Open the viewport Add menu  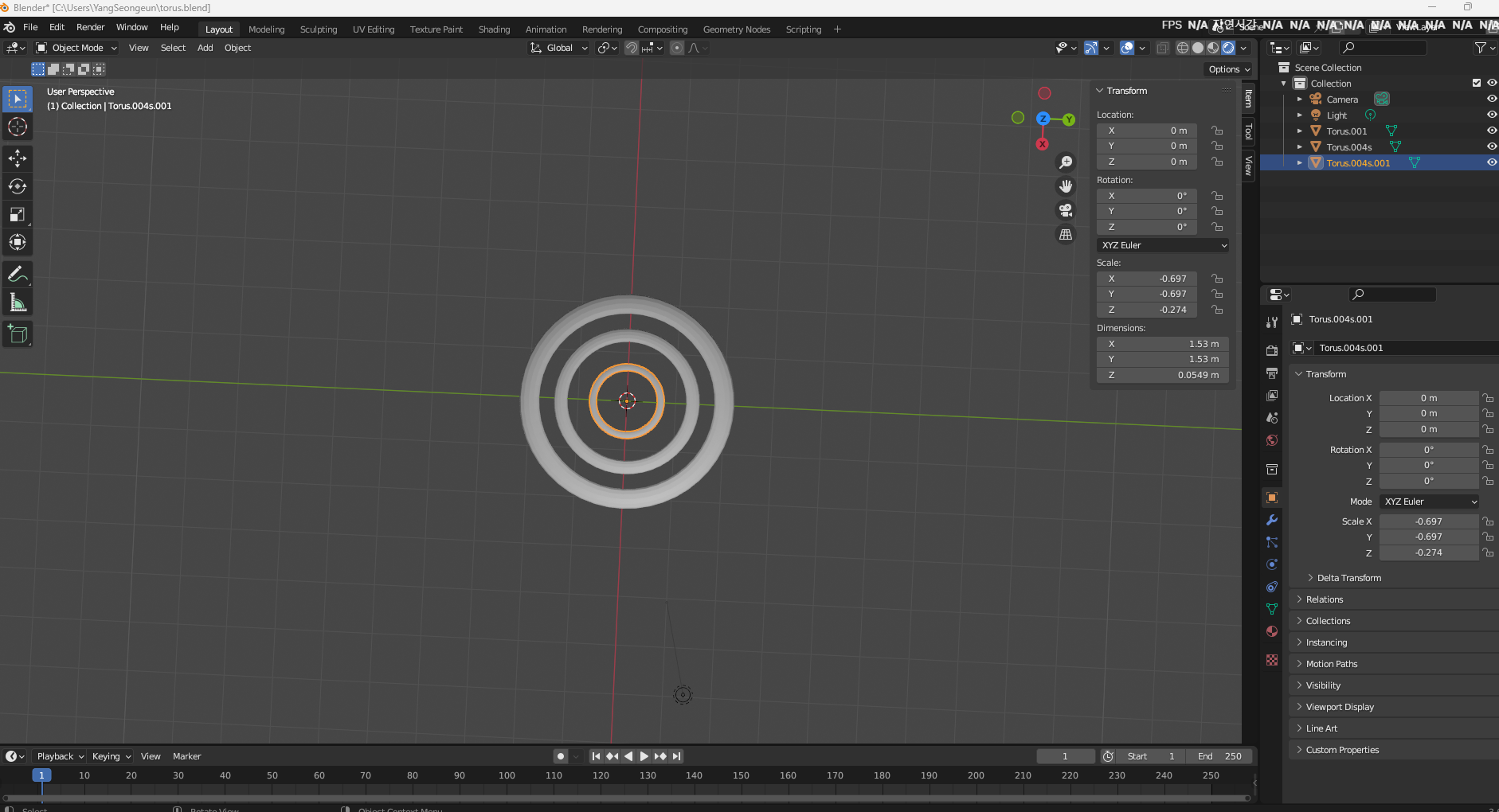205,48
